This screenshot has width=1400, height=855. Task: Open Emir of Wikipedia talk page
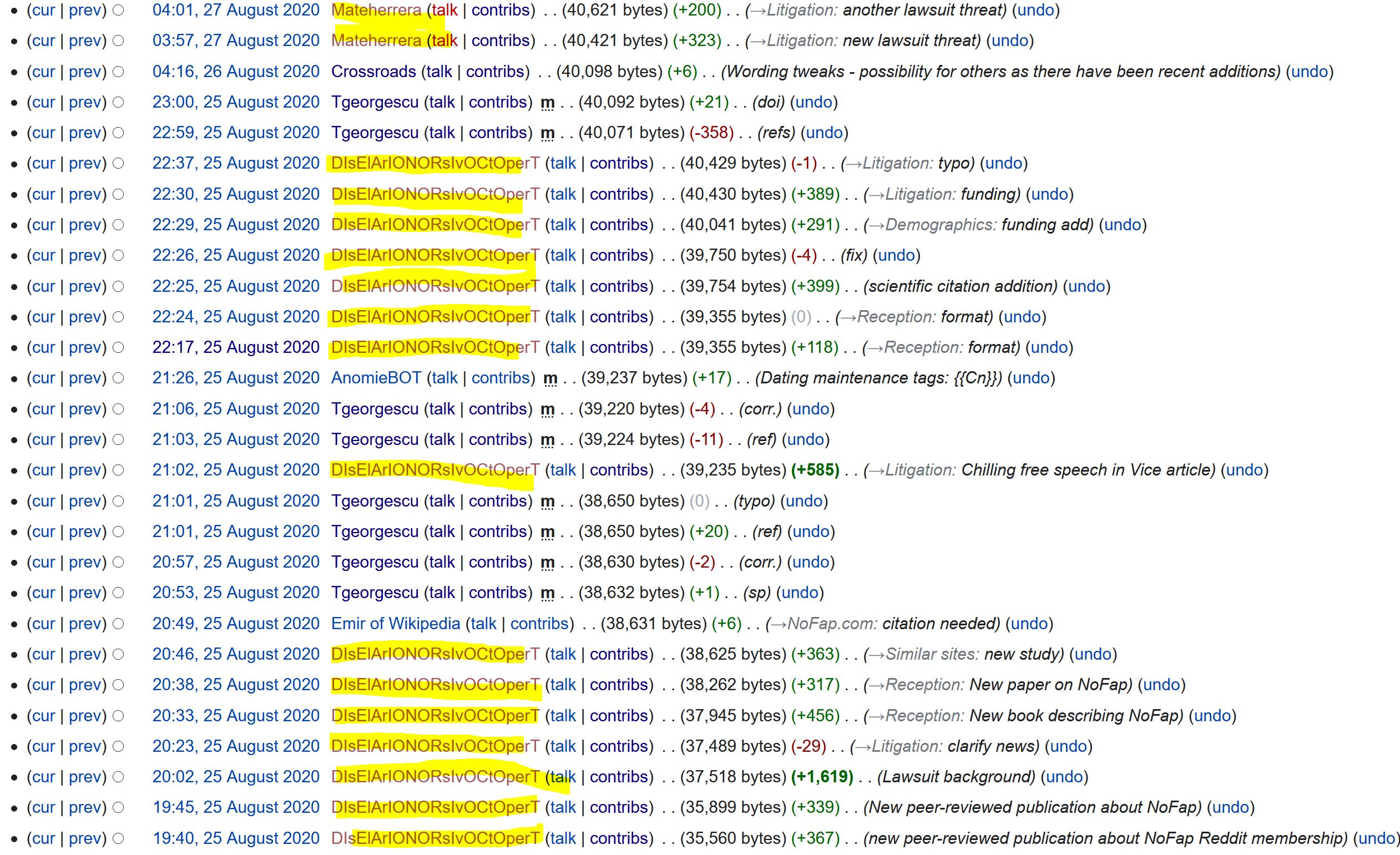(483, 624)
